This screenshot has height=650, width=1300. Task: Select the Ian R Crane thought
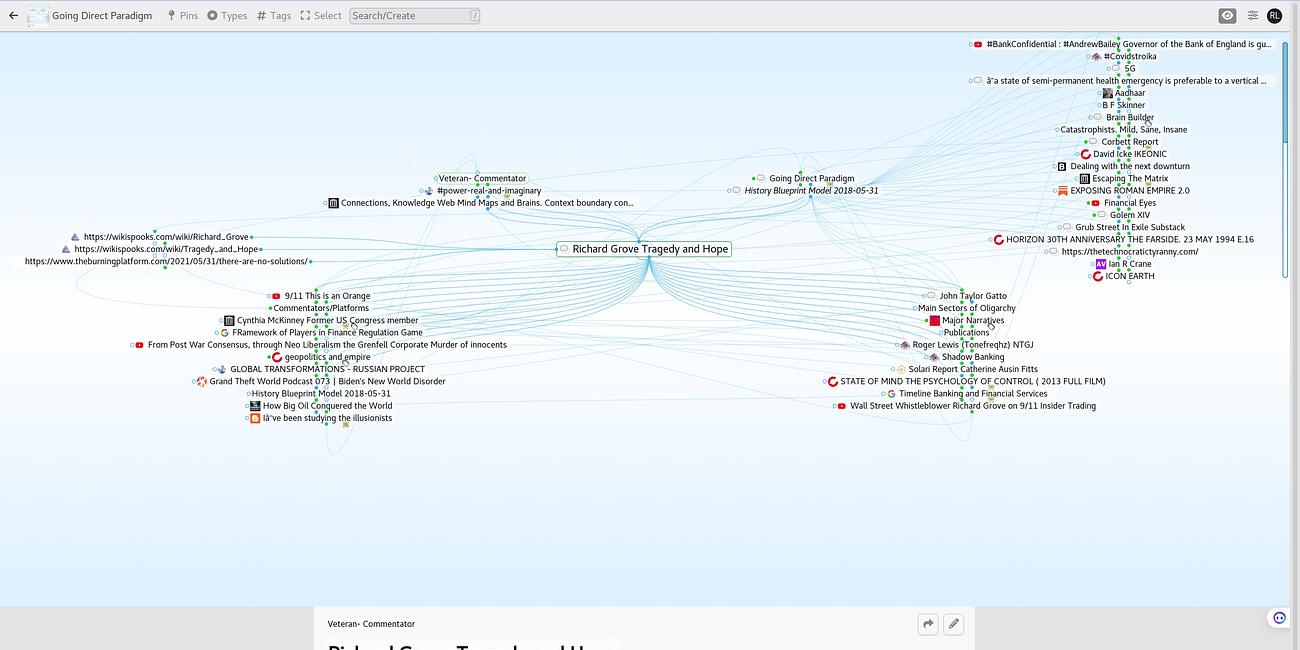pyautogui.click(x=1129, y=264)
